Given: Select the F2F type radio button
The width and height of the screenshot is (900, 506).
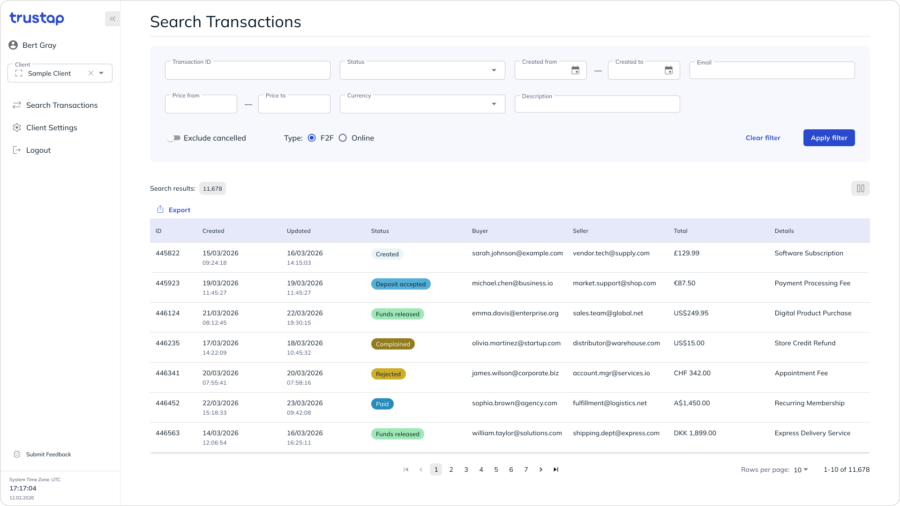Looking at the screenshot, I should (312, 138).
